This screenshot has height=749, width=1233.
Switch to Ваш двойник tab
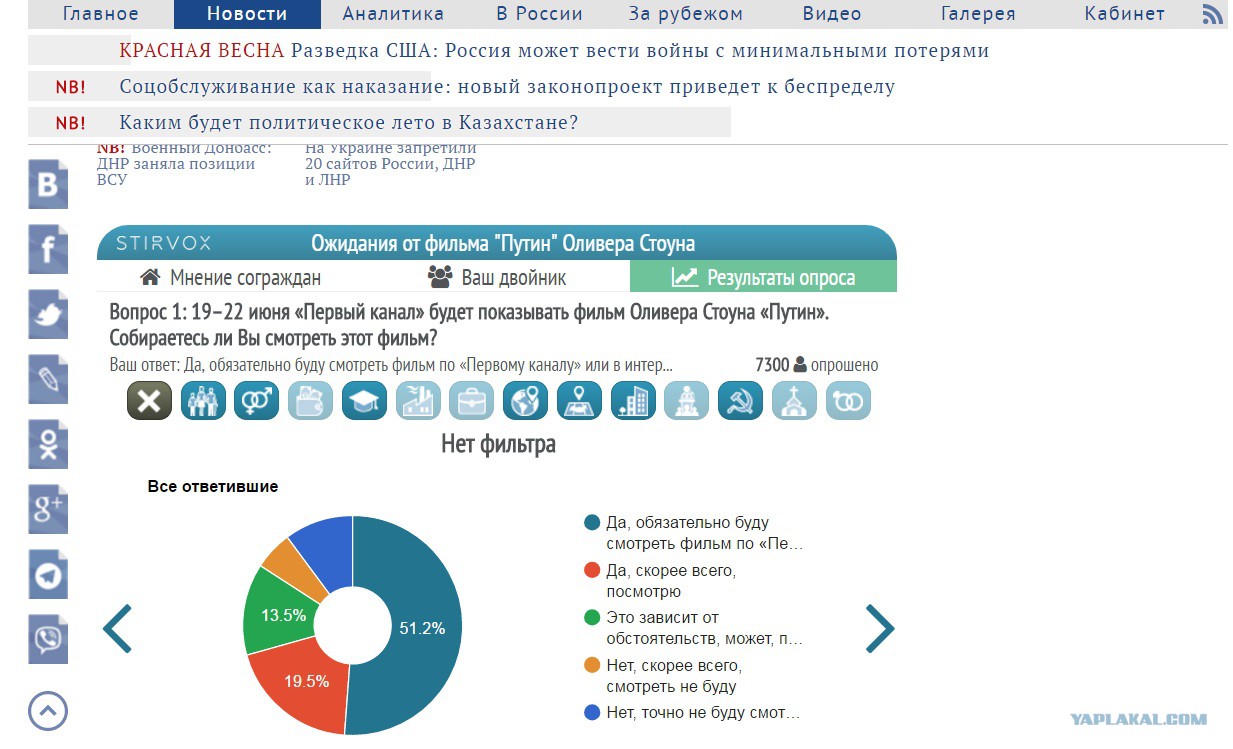point(497,277)
